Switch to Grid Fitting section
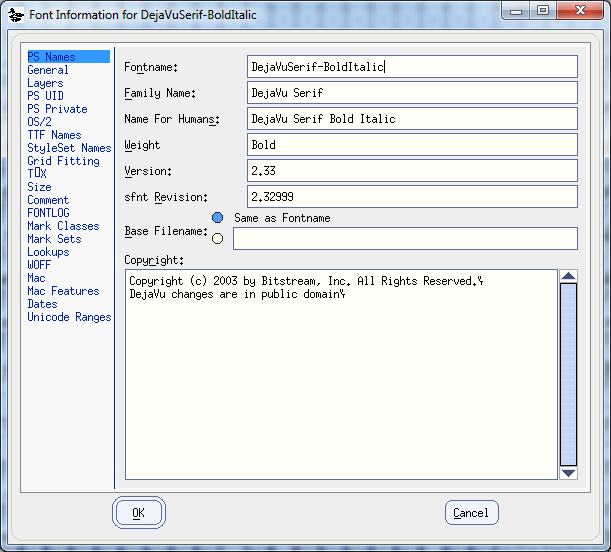This screenshot has width=611, height=552. 63,161
